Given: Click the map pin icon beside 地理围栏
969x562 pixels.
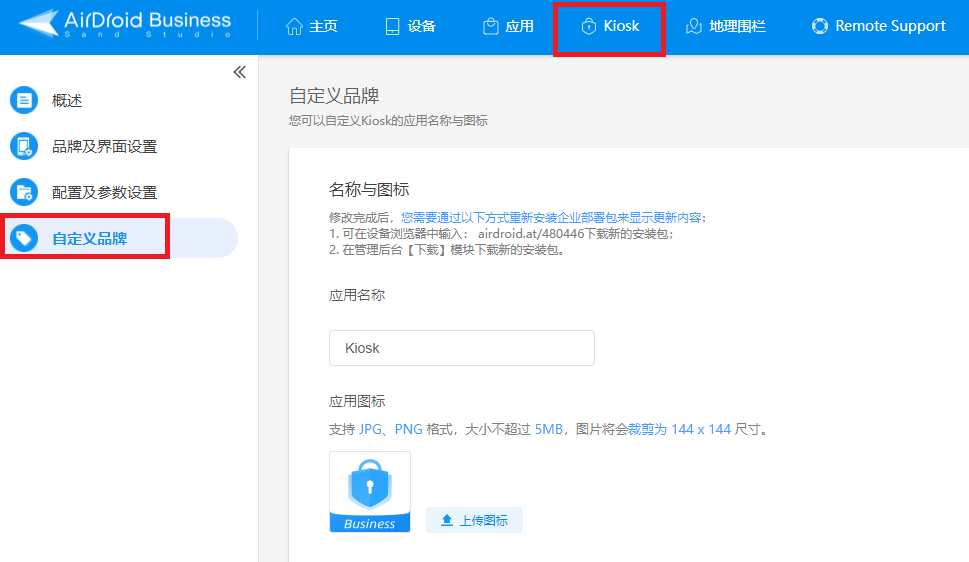Looking at the screenshot, I should [694, 27].
